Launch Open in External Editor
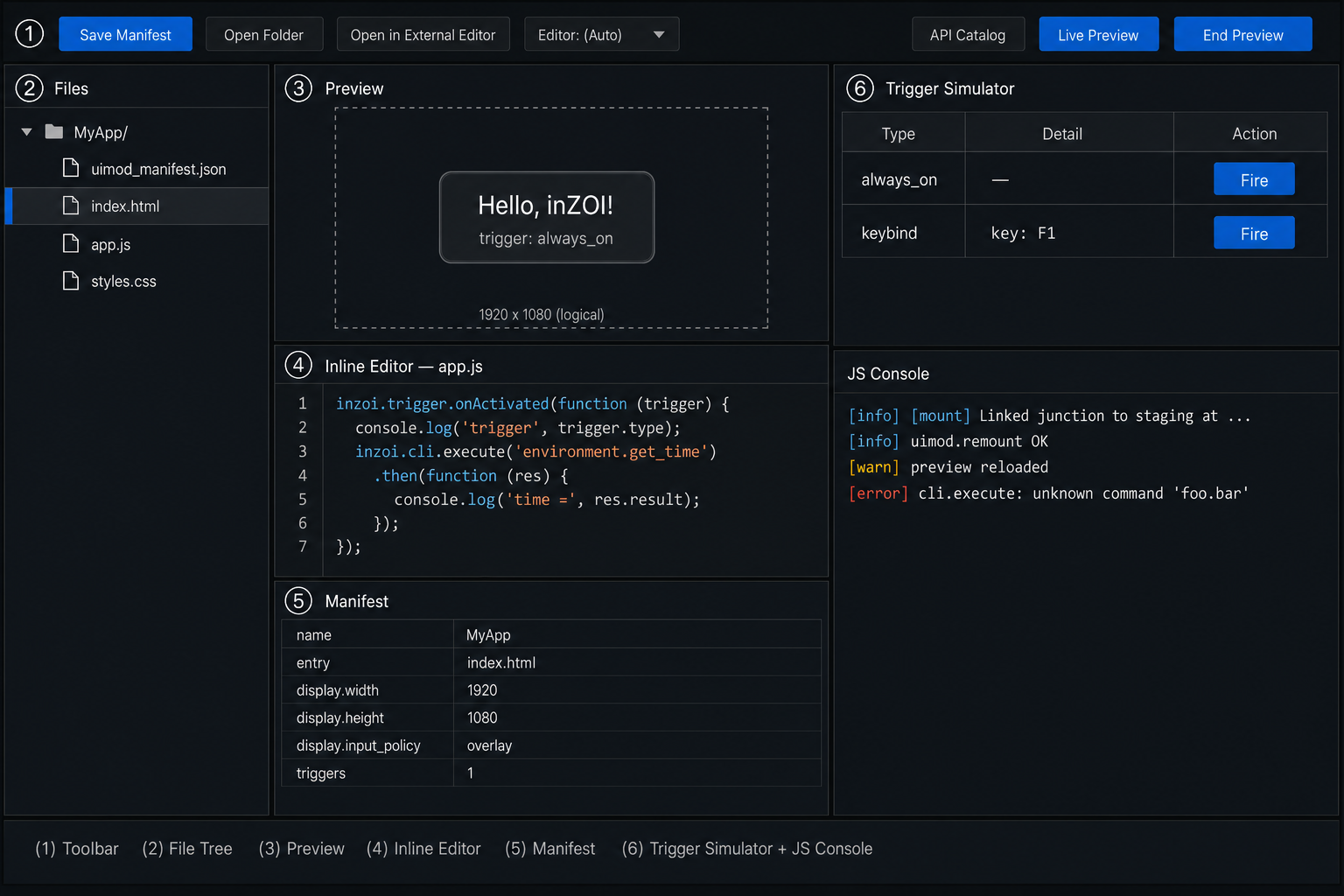The width and height of the screenshot is (1344, 896). click(423, 34)
